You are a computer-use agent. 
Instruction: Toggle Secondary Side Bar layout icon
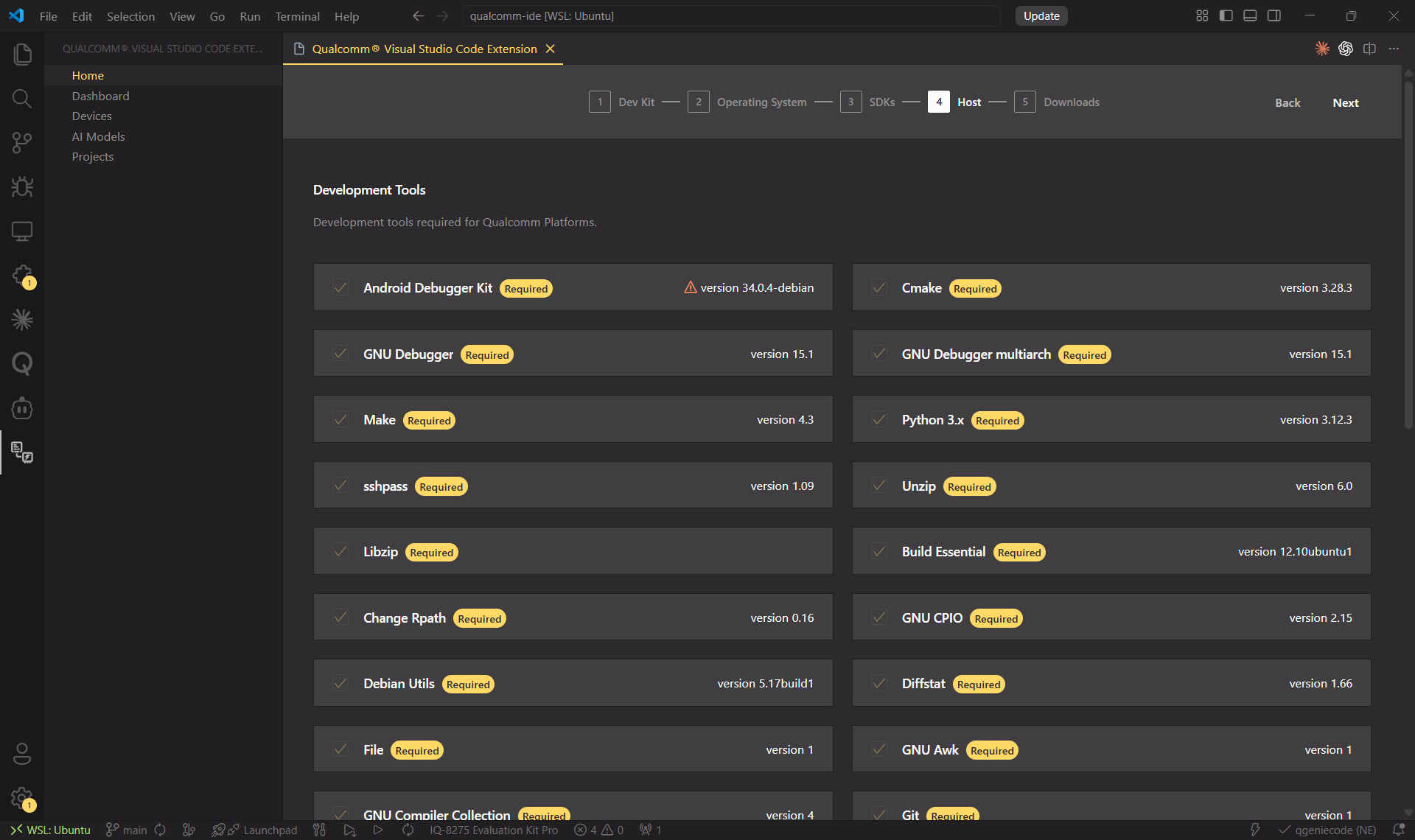(1274, 15)
